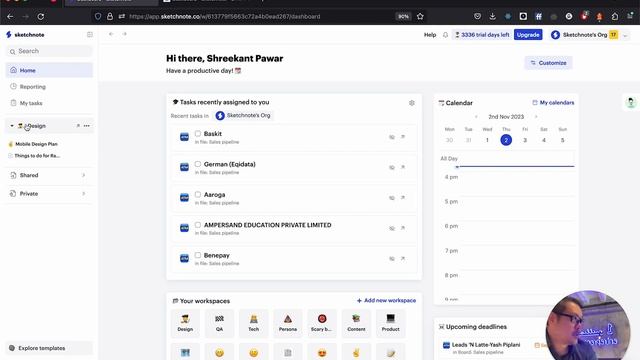
Task: Check the Benepay task checkbox
Action: (198, 255)
